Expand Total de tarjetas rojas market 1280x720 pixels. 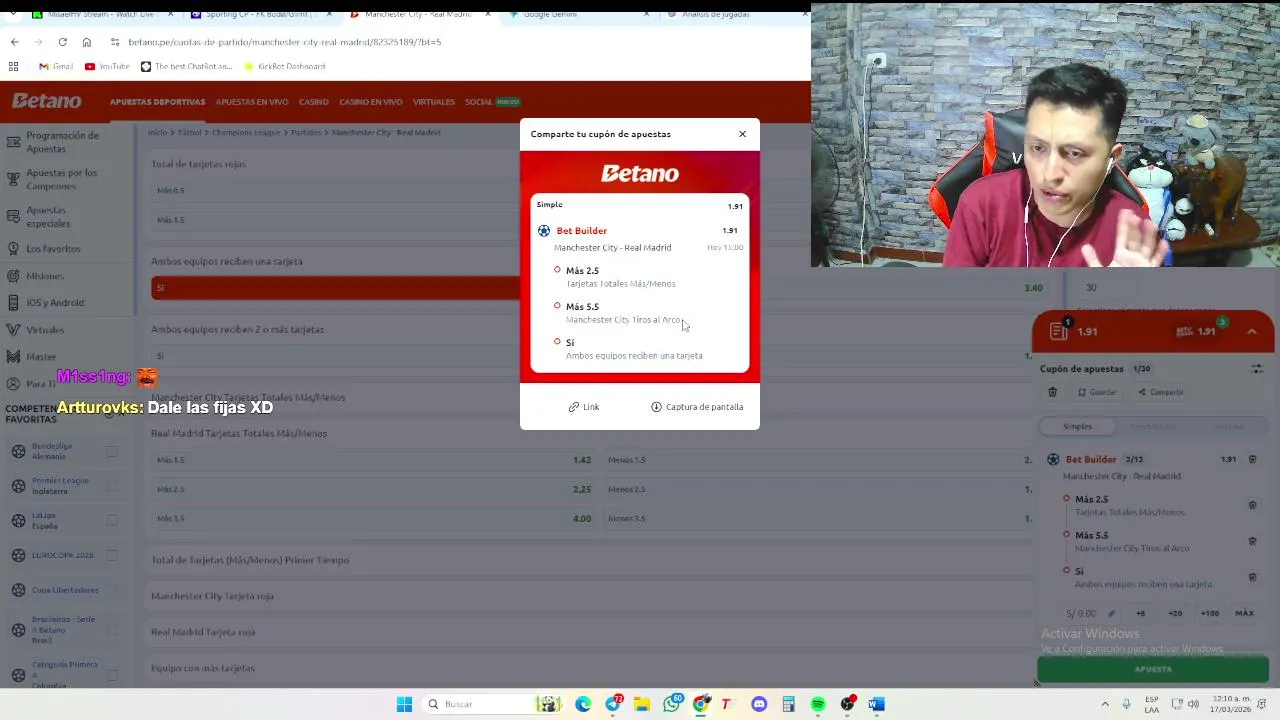198,164
